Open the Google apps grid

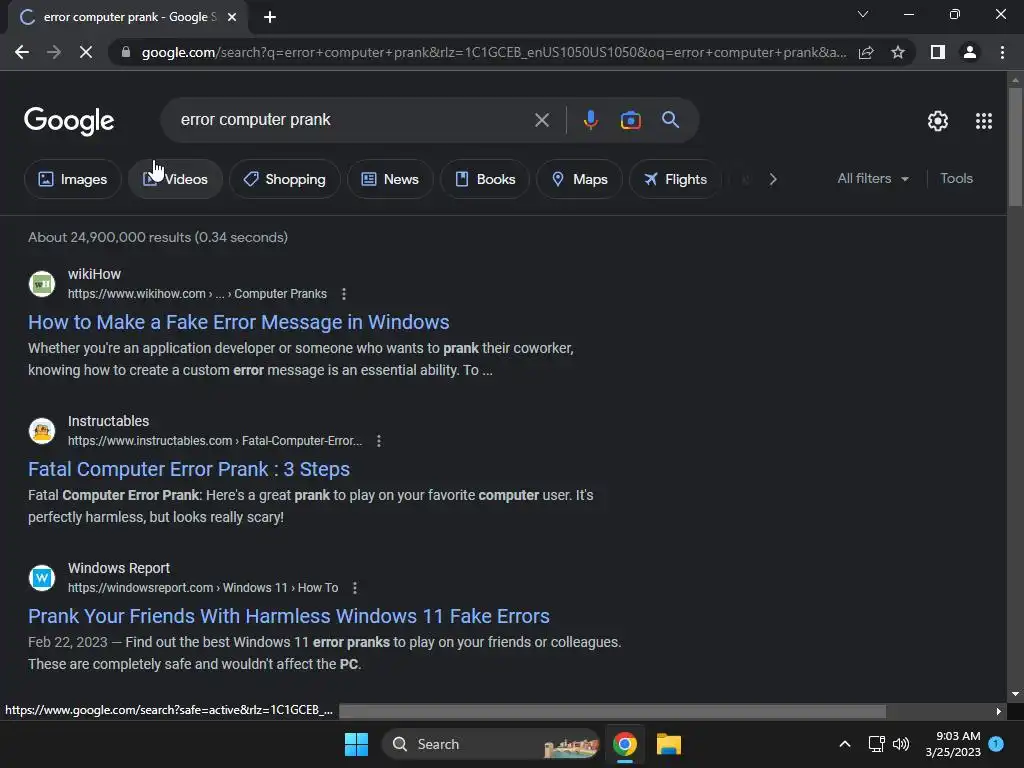984,121
